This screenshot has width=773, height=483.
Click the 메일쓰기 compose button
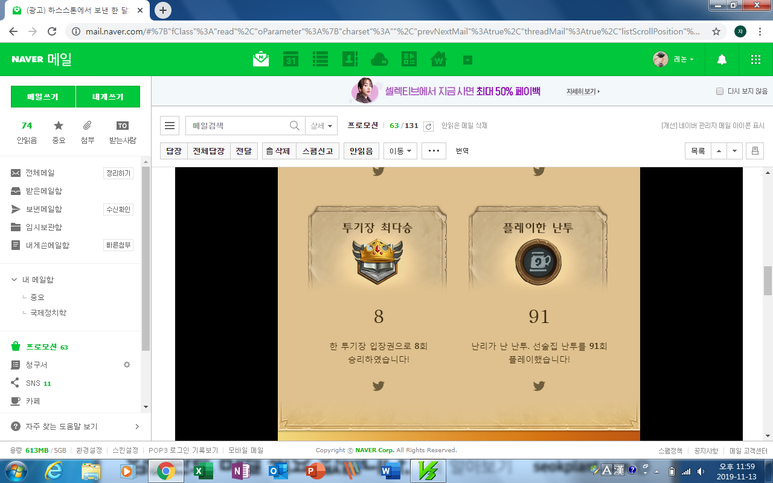point(43,97)
